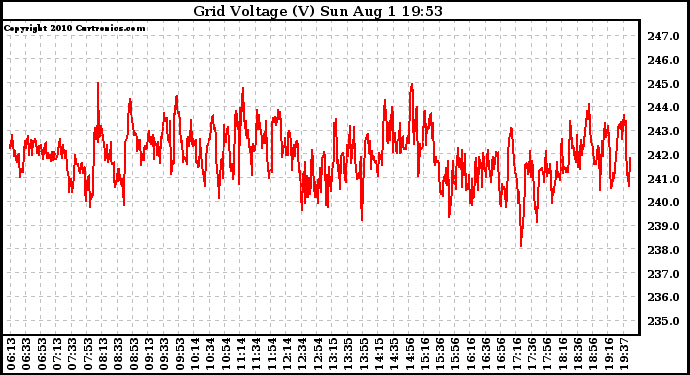The height and width of the screenshot is (375, 690).
Task: Click the 06:33 time axis label
Action: pyautogui.click(x=26, y=354)
